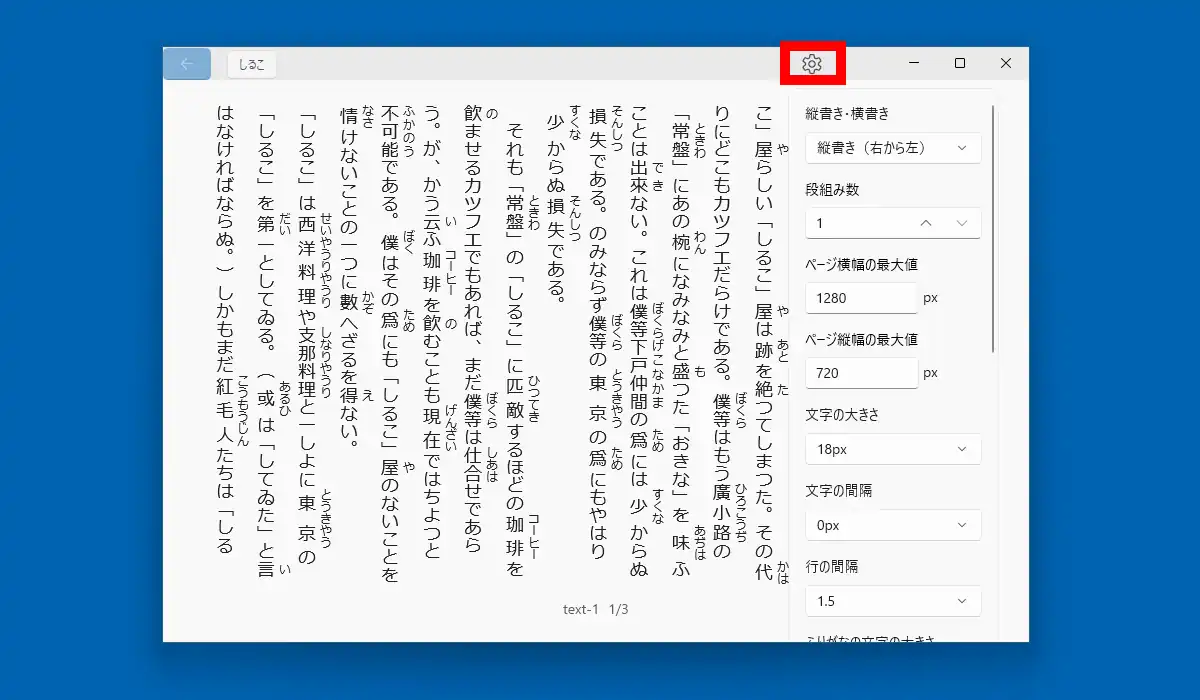Click the page indicator text-1 1/3
The image size is (1200, 700).
596,608
